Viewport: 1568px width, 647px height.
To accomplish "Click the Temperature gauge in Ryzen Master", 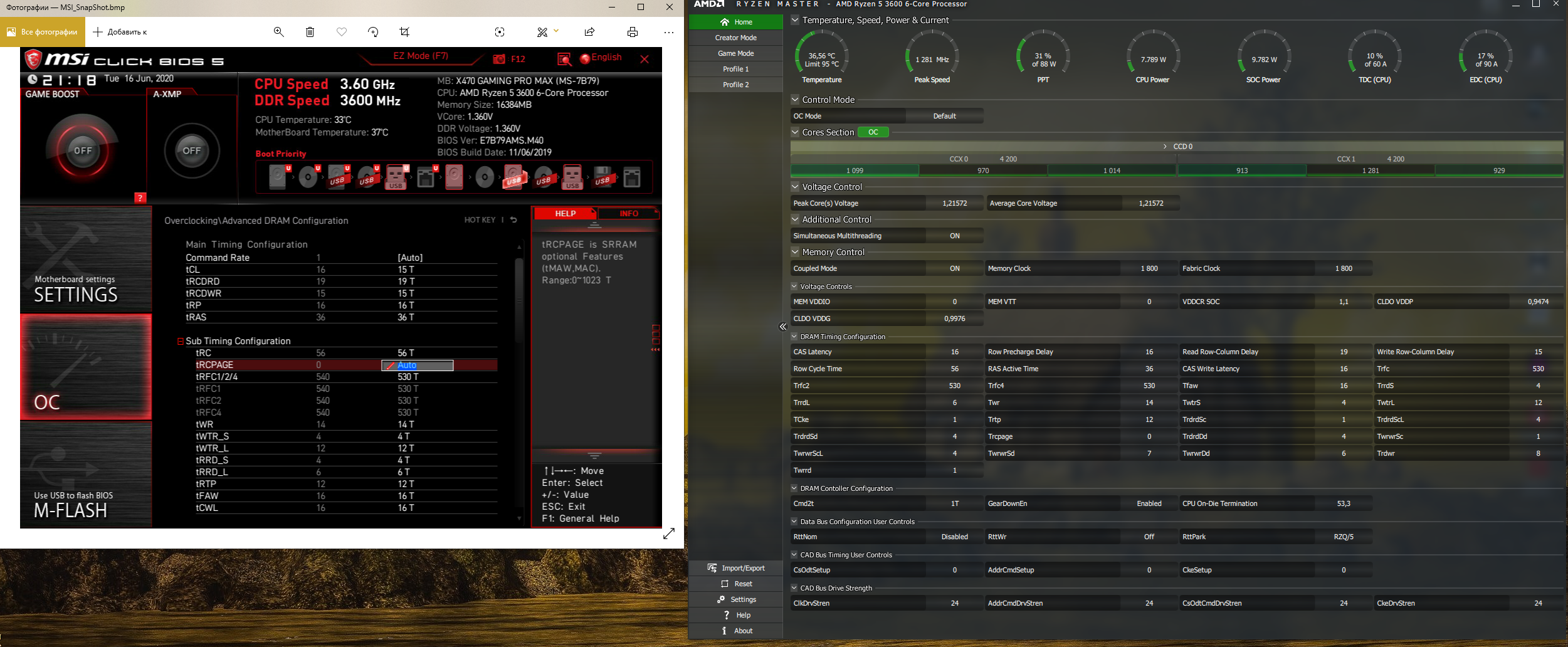I will (x=822, y=56).
